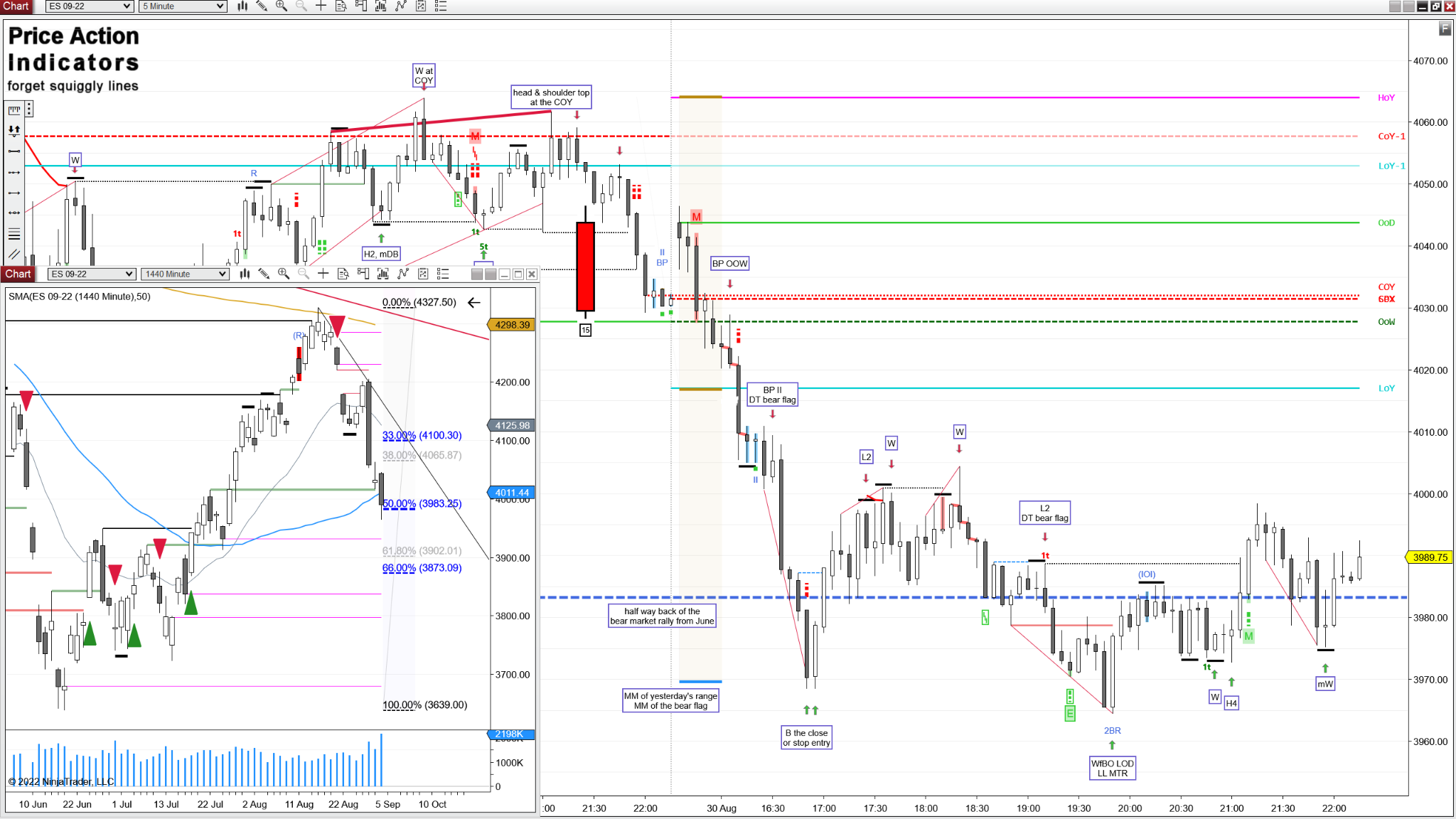Click 'half way back of the bear market rally' note
1456x819 pixels.
[662, 616]
